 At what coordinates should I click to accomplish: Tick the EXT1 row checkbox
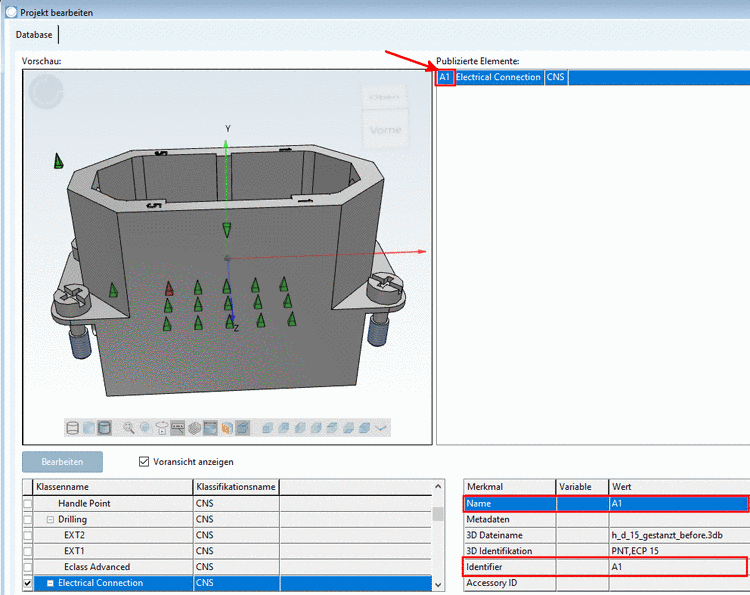point(28,551)
